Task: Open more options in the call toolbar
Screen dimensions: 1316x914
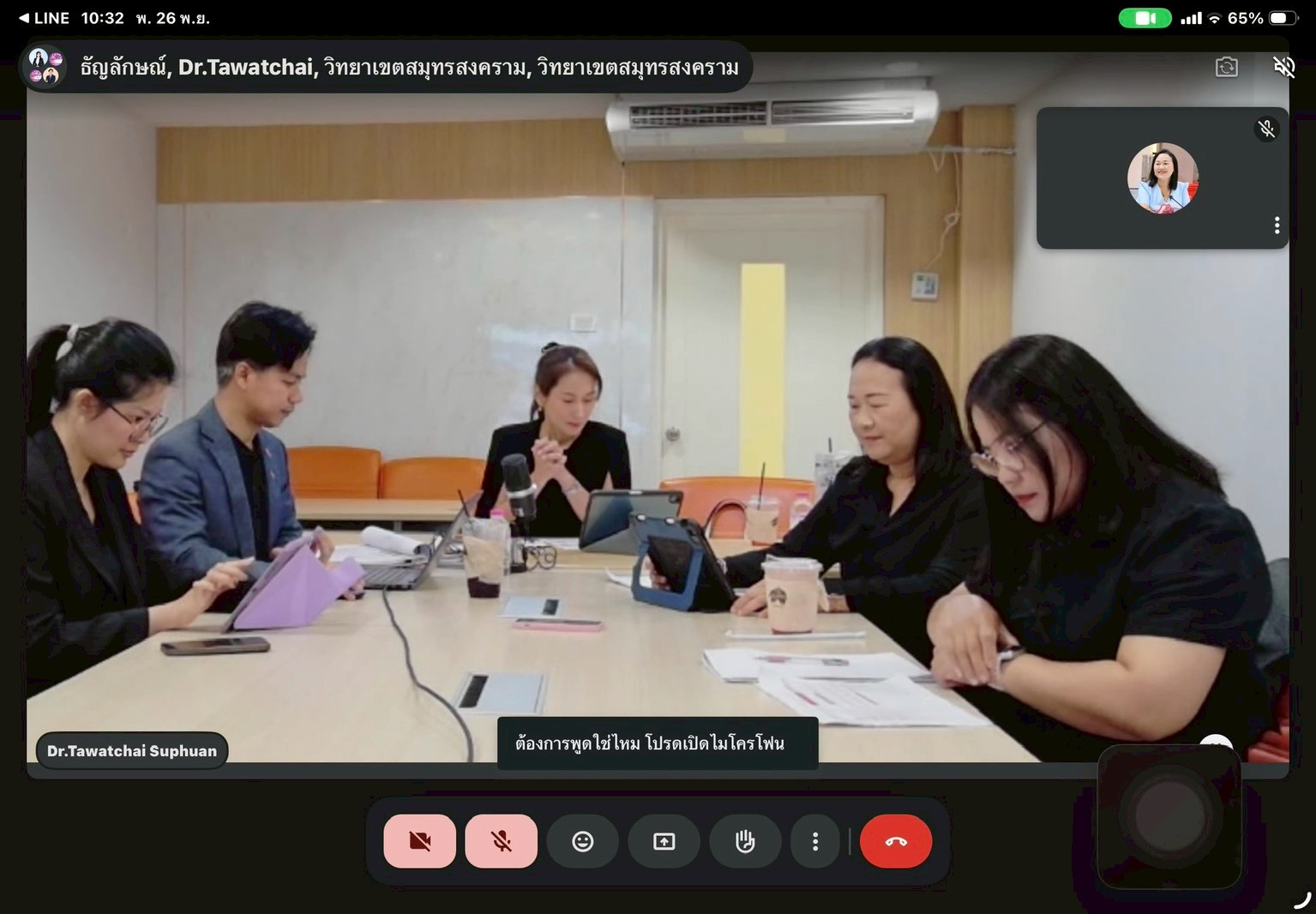Action: (x=814, y=841)
